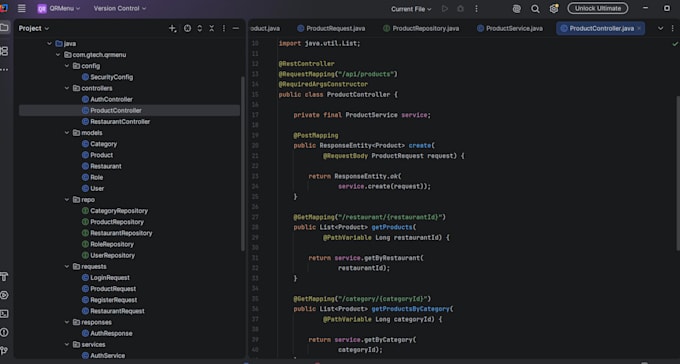Open more run actions vertical dots
Image resolution: width=680 pixels, height=364 pixels.
[x=476, y=9]
